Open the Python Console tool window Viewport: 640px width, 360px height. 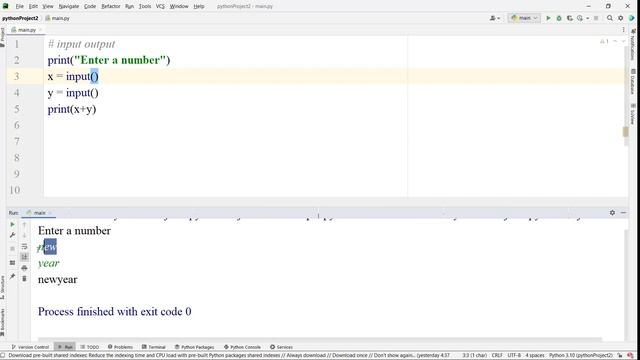(242, 347)
